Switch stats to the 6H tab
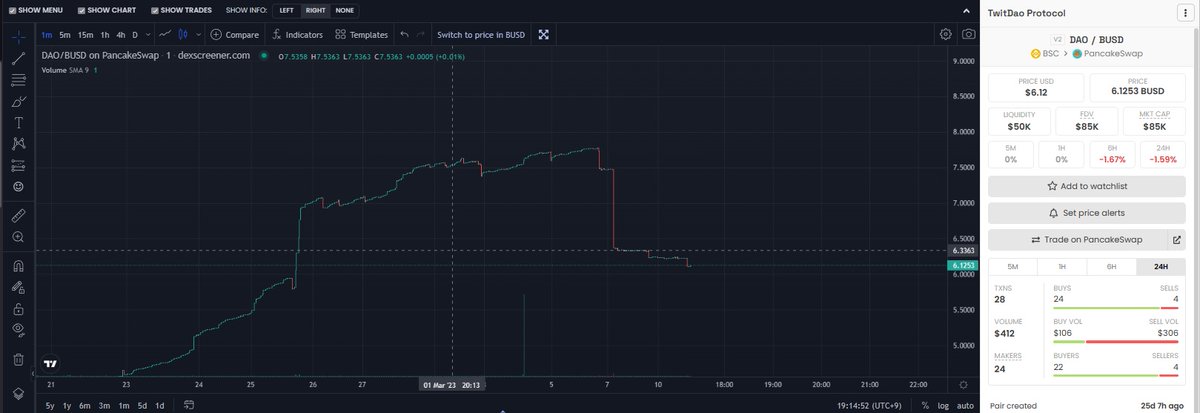Image resolution: width=1200 pixels, height=413 pixels. [x=1111, y=267]
